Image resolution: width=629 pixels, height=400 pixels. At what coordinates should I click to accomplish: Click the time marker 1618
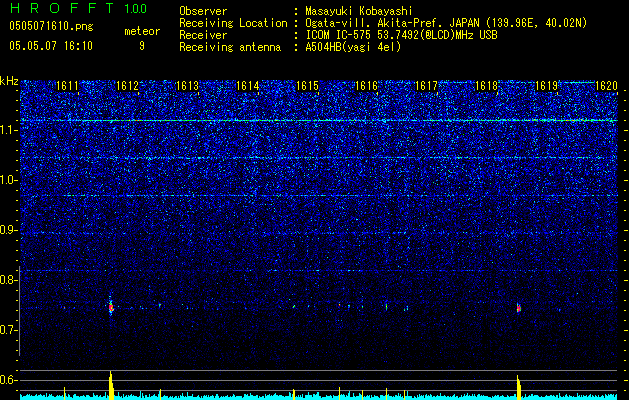pos(486,86)
